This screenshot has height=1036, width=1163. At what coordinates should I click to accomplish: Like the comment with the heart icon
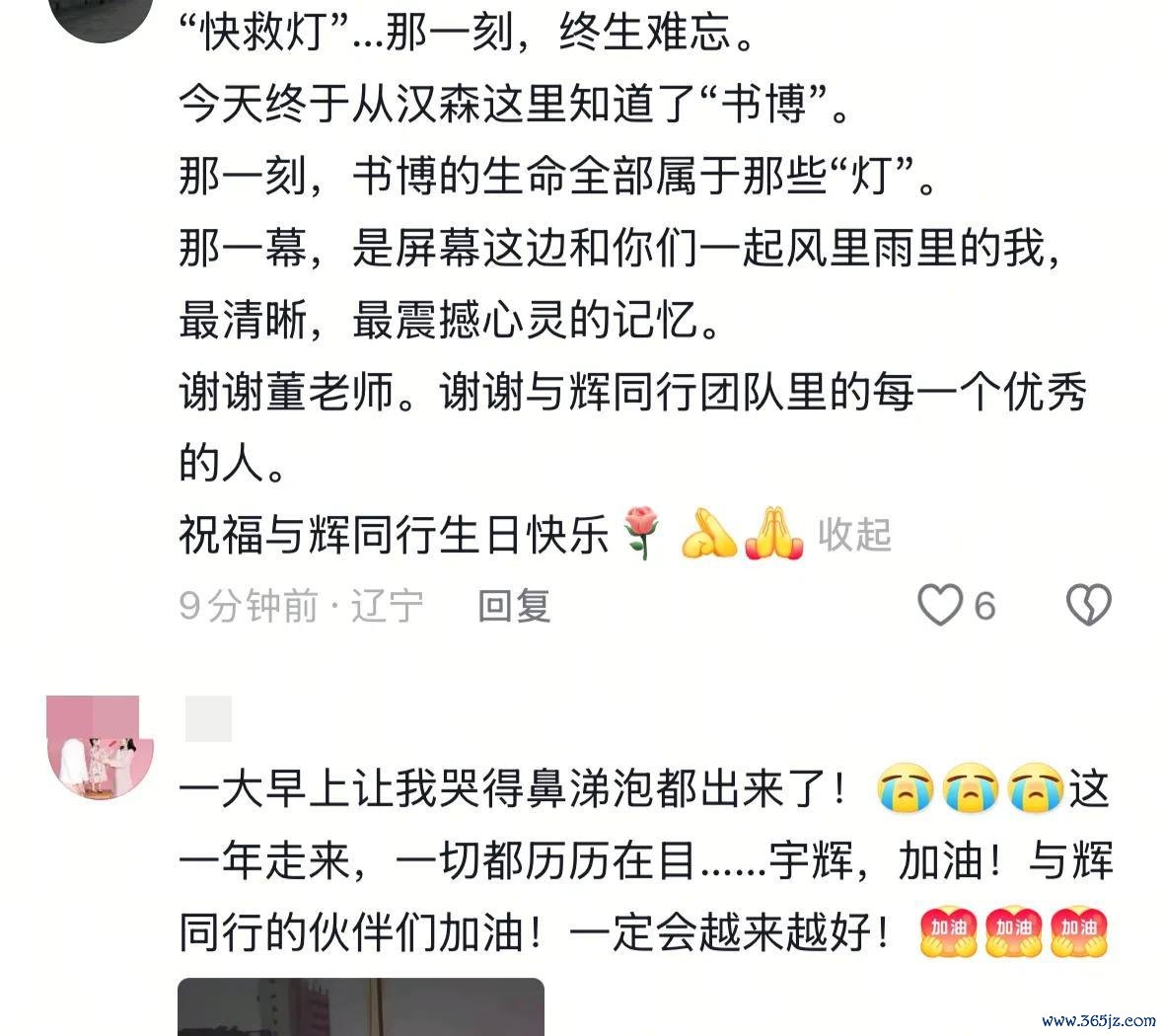(x=940, y=605)
